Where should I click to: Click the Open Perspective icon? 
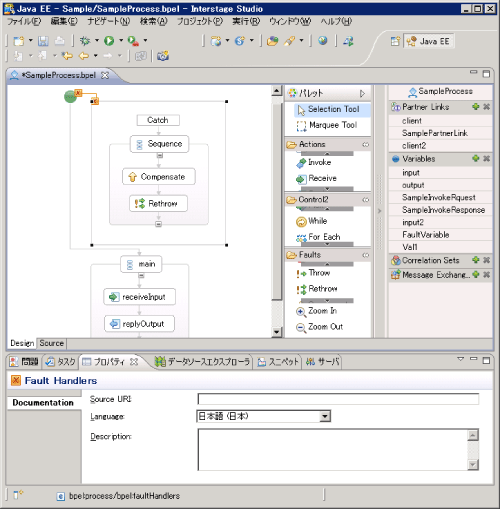point(395,41)
